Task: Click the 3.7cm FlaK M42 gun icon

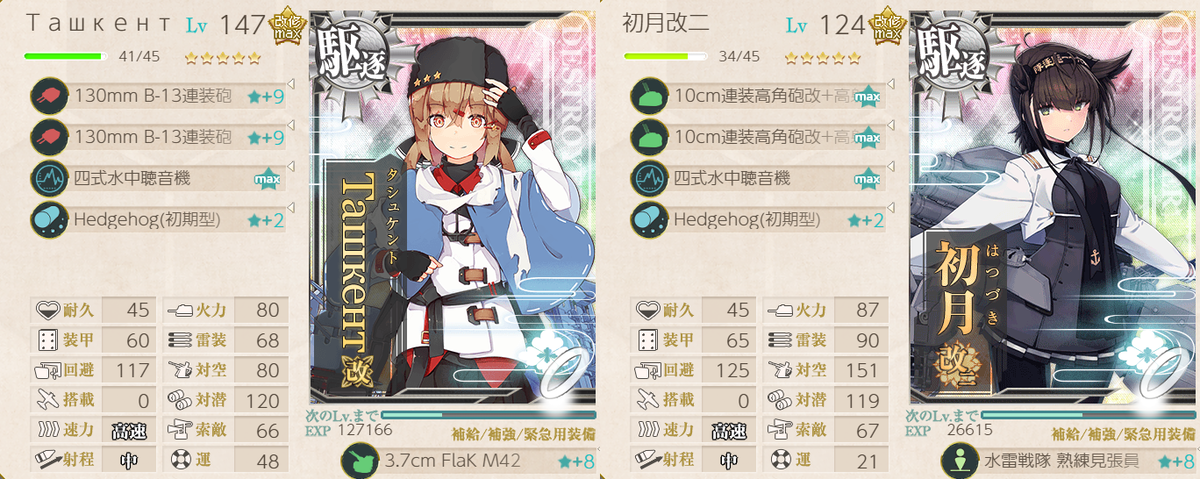Action: 358,461
